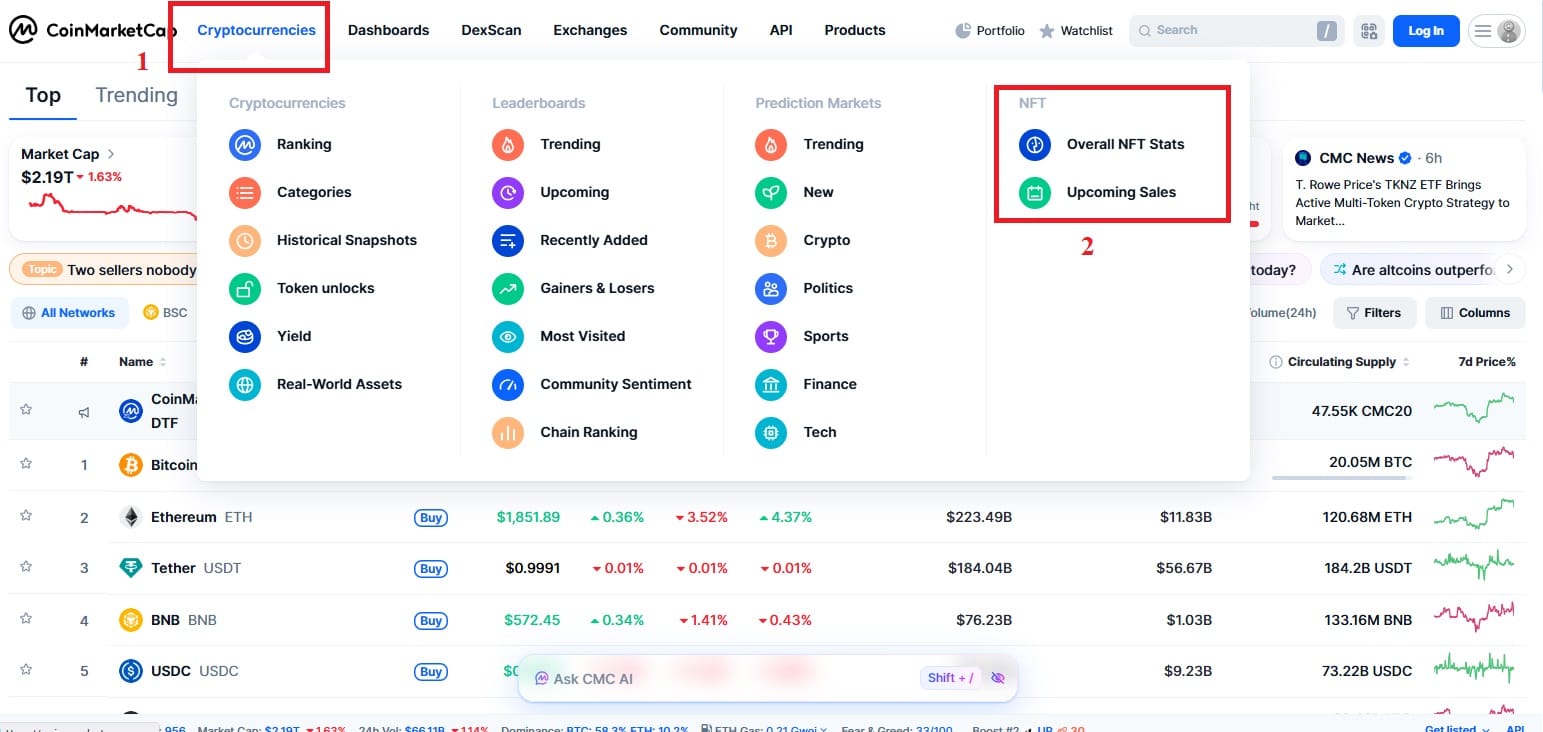
Task: Sort the table by Name column
Action: 142,362
